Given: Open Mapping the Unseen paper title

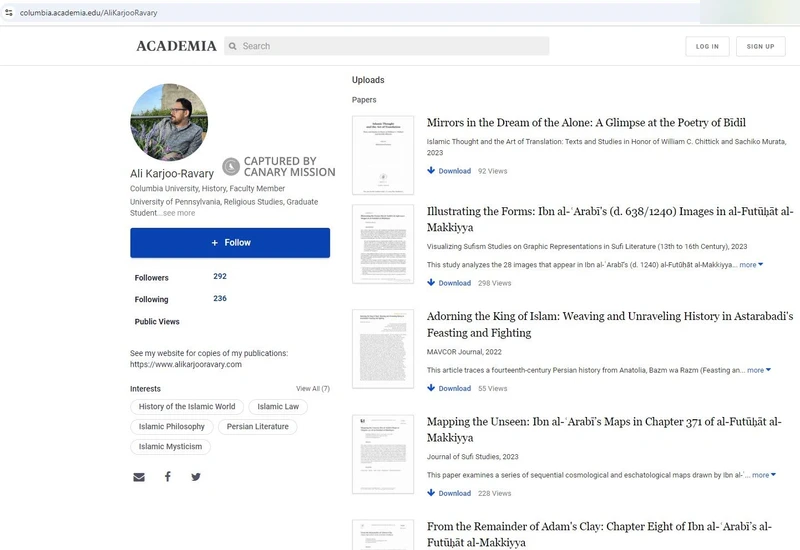Looking at the screenshot, I should click(x=604, y=430).
